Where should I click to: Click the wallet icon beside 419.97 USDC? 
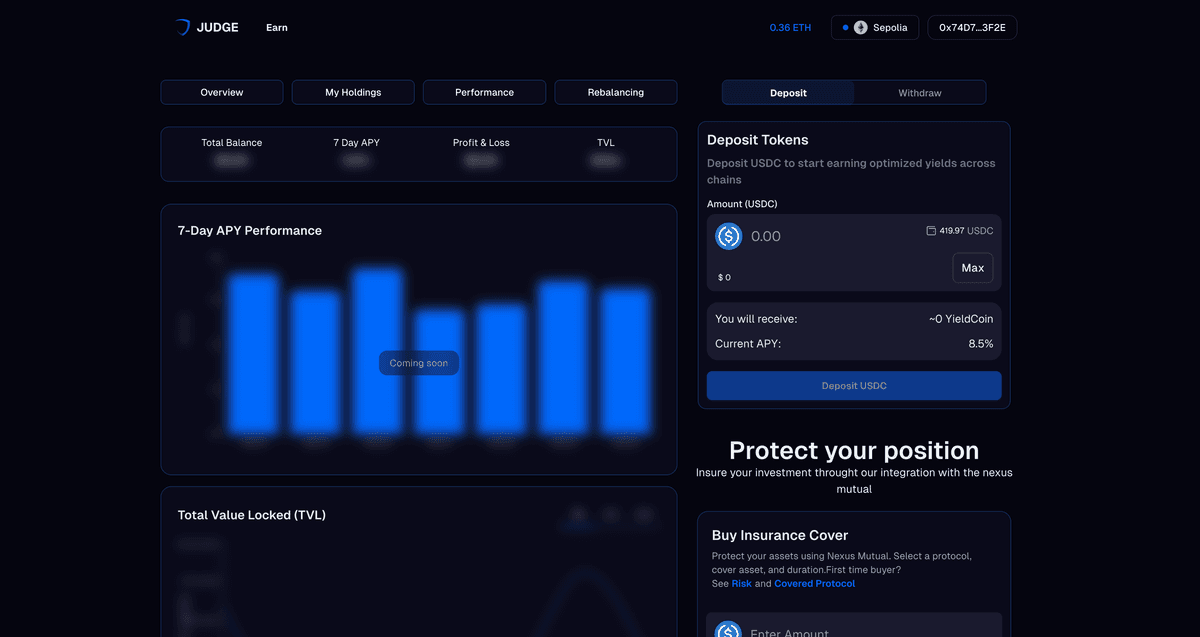pos(929,230)
